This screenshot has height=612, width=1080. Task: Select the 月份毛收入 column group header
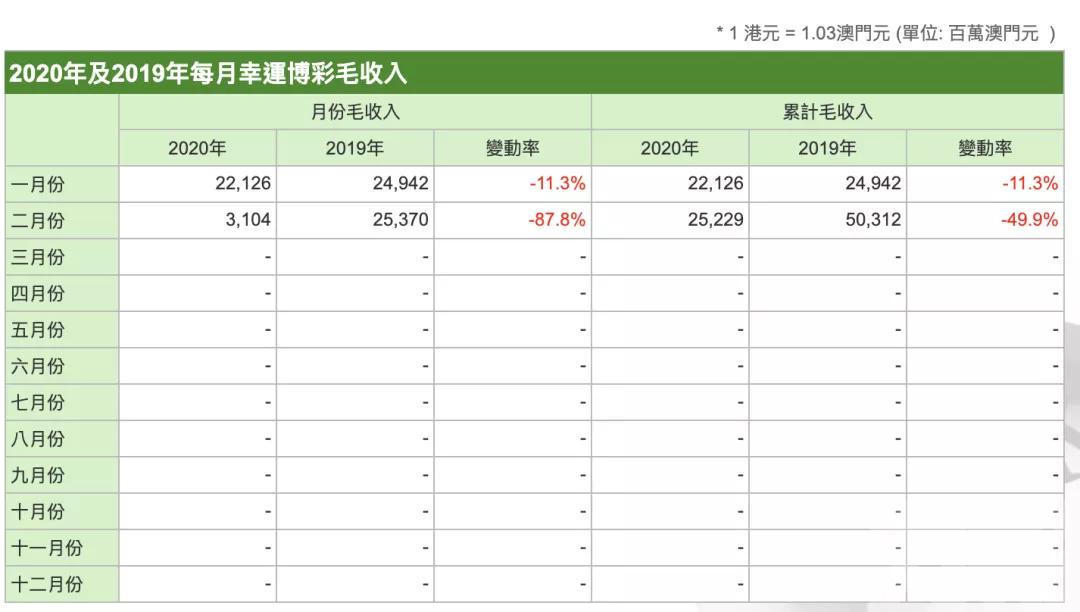(x=355, y=110)
